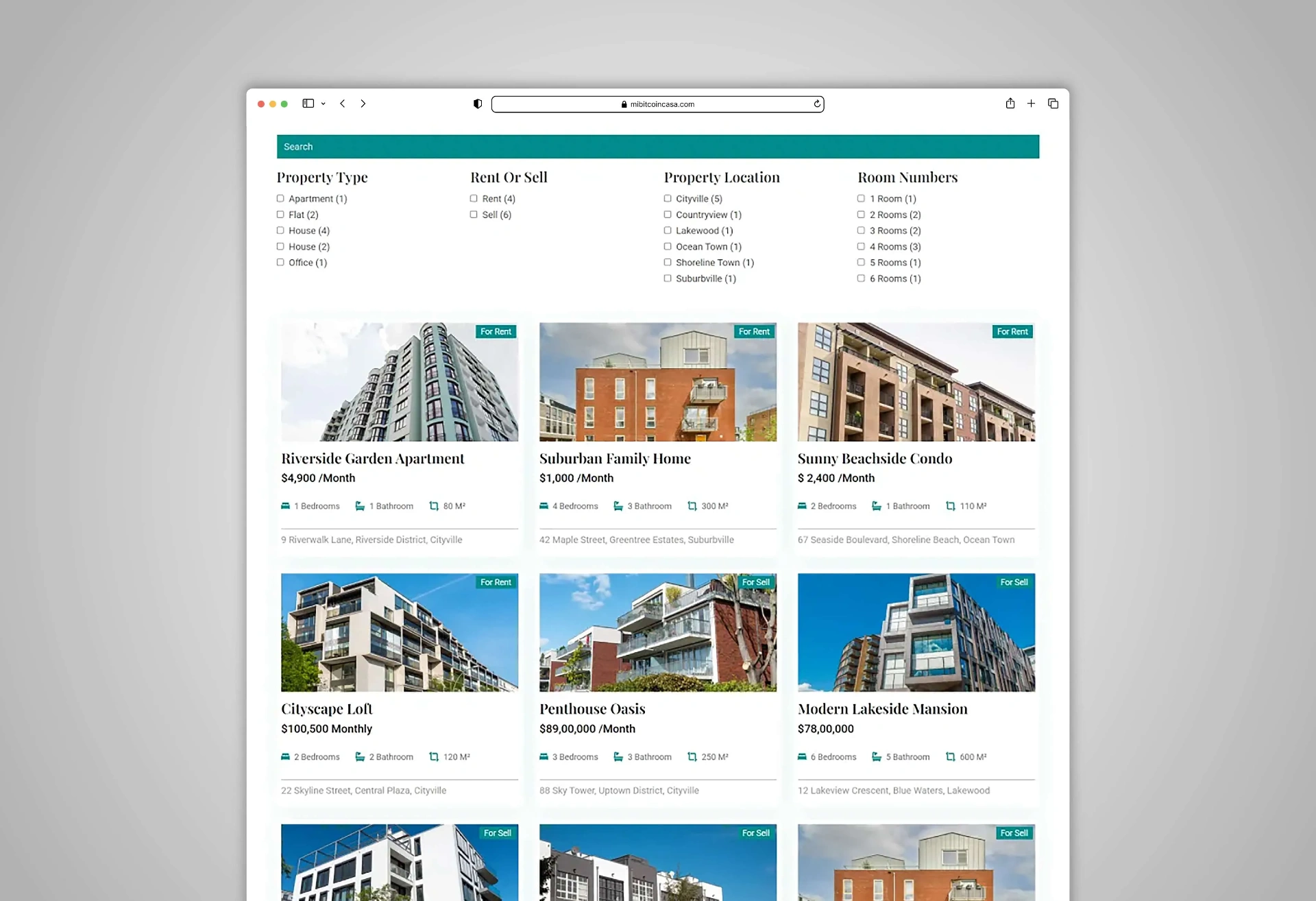The width and height of the screenshot is (1316, 901).
Task: Tick the 6 Rooms (1) option
Action: pos(861,278)
